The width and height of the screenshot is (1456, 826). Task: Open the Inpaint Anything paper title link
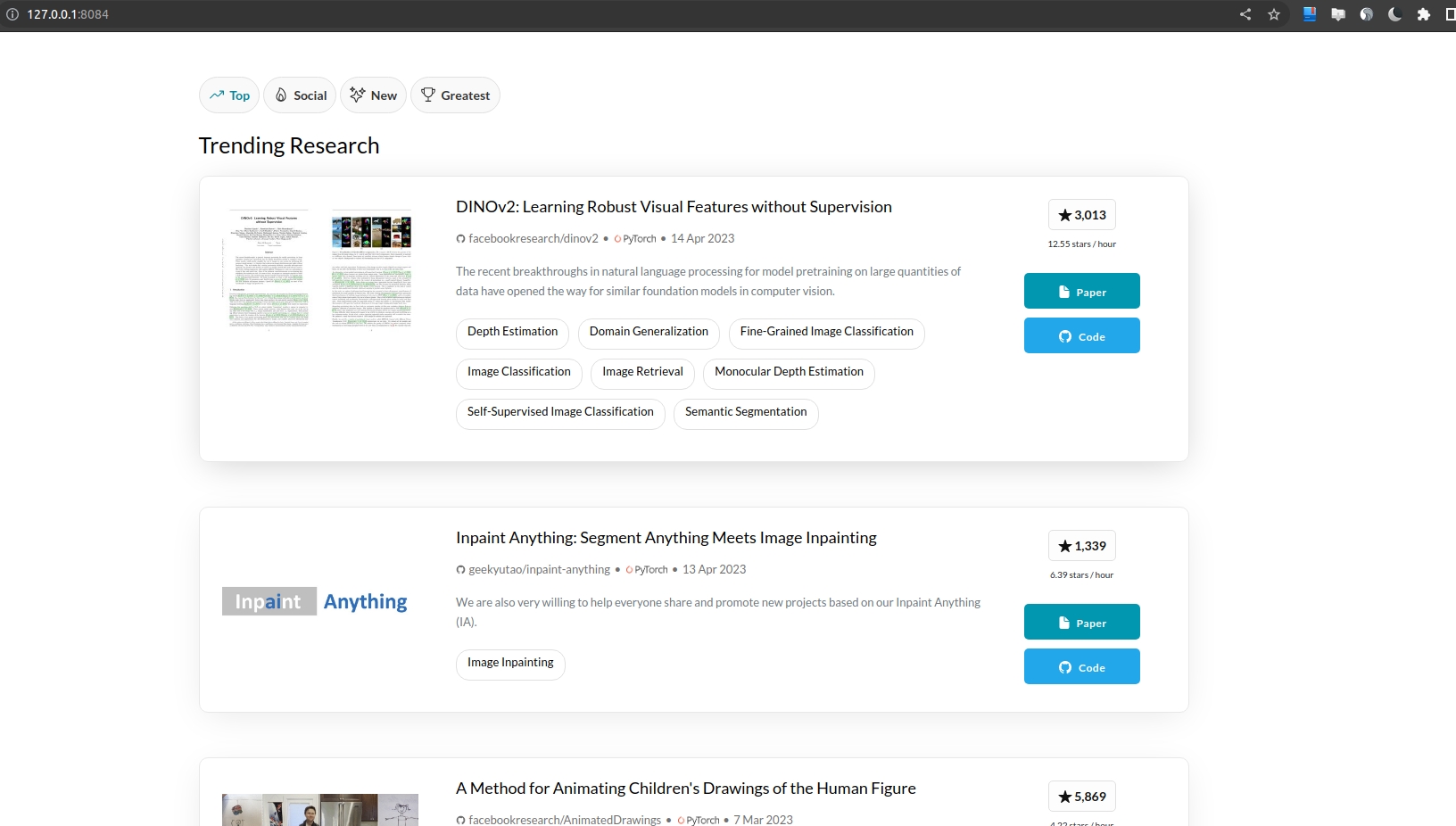[666, 538]
